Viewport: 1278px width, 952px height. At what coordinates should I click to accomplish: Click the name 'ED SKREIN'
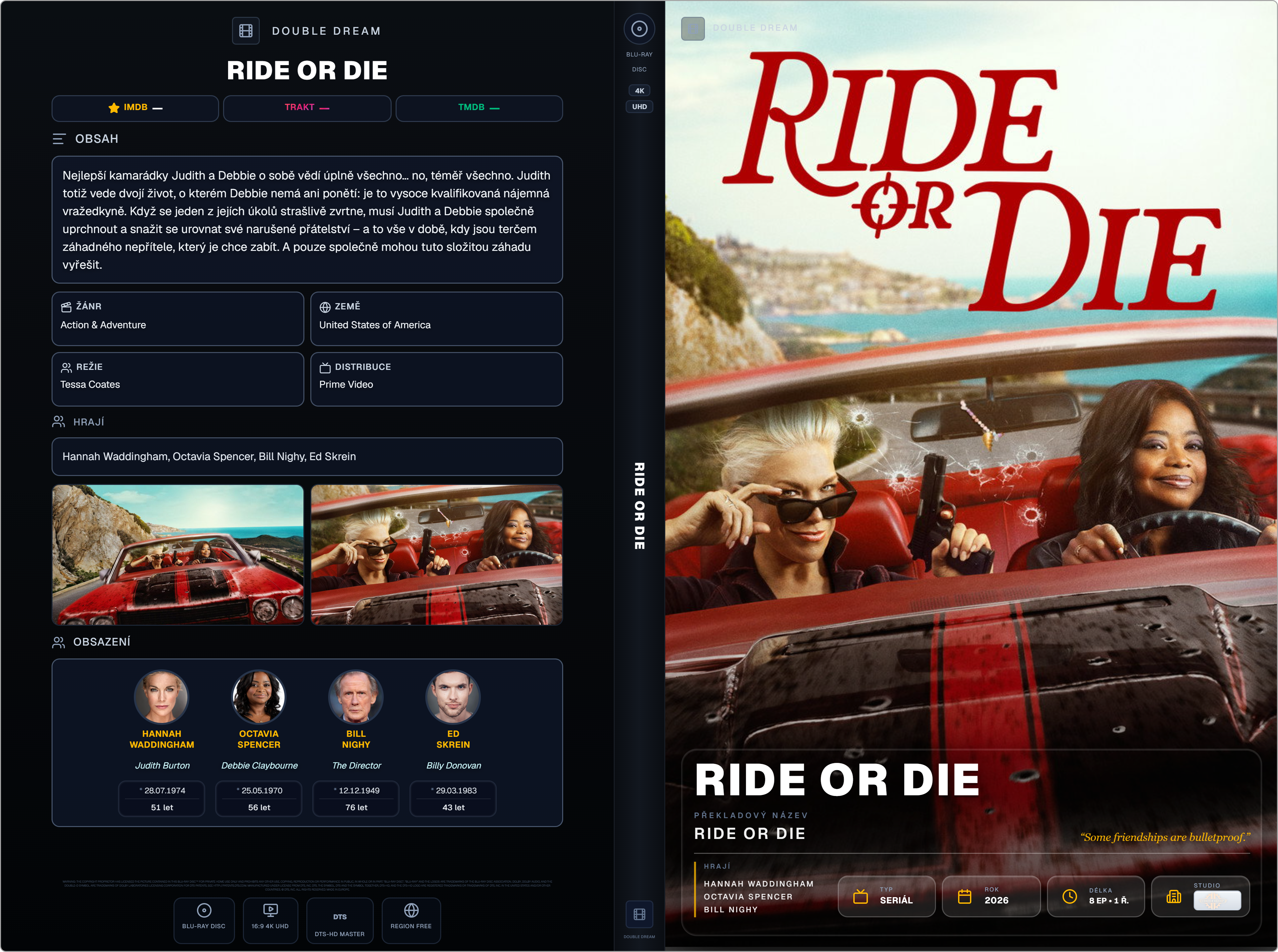[453, 739]
